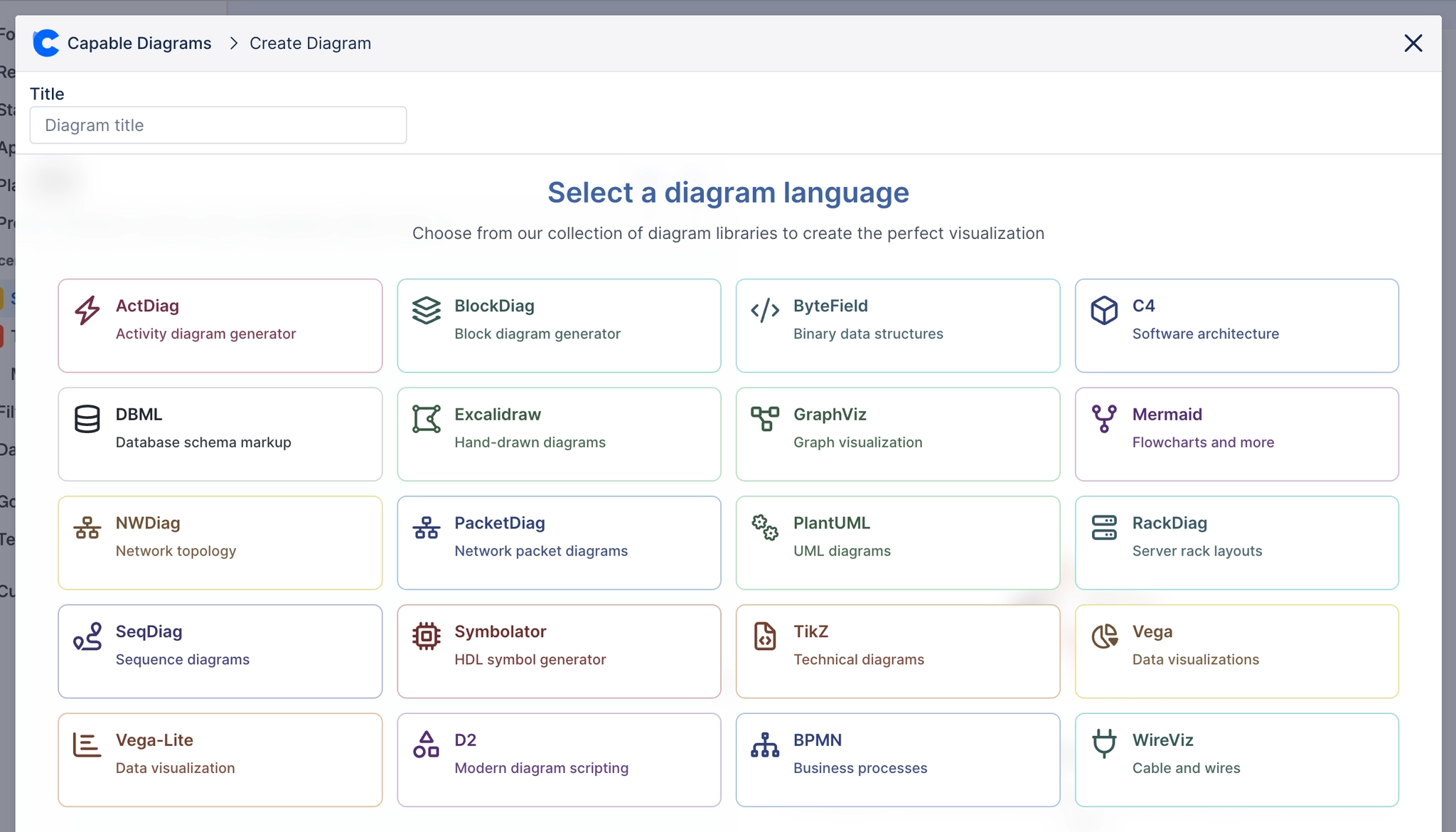Click the DBML database cylinder icon
The height and width of the screenshot is (832, 1456).
[x=87, y=419]
